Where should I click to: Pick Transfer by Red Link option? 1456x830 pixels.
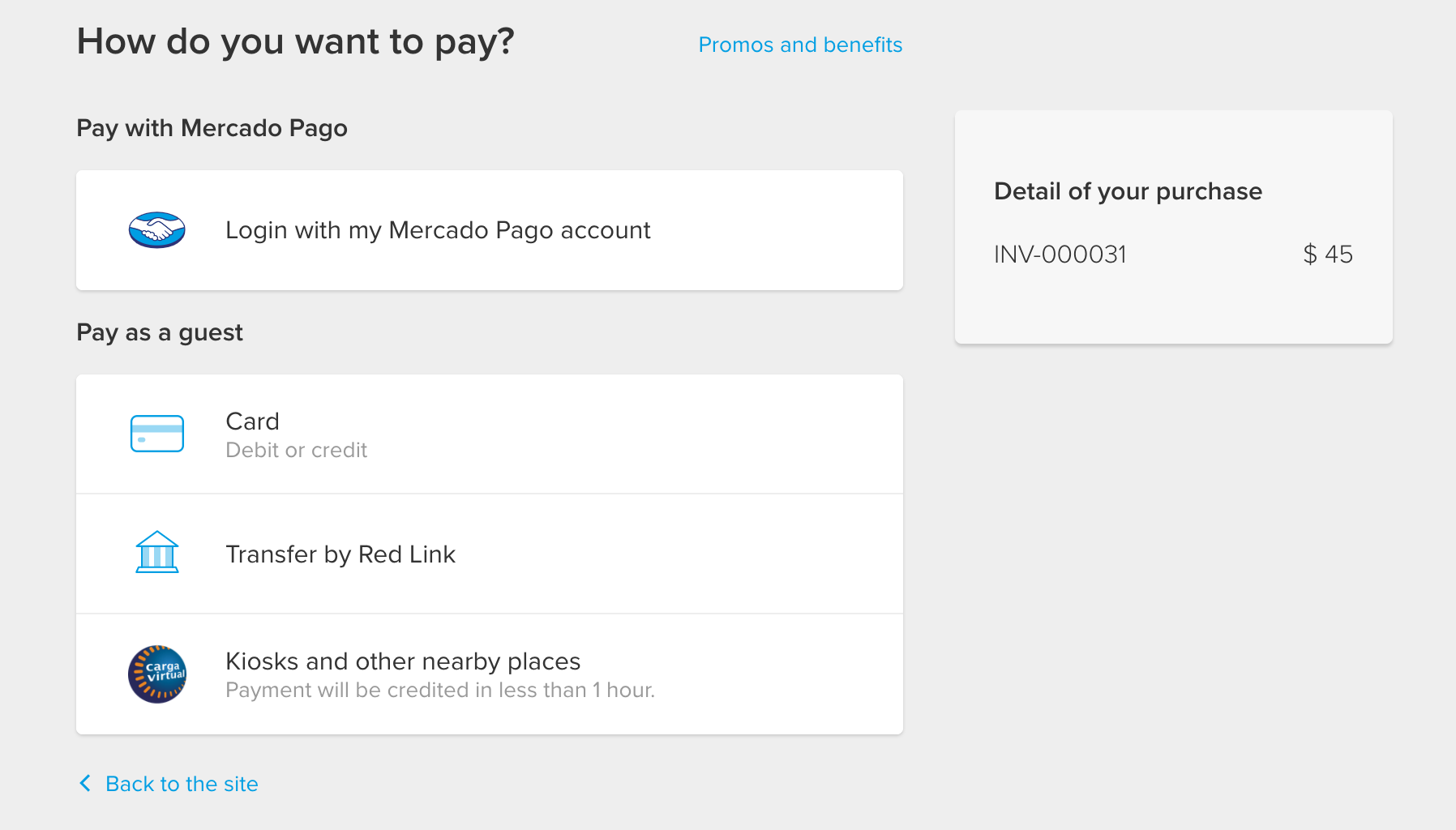point(340,554)
